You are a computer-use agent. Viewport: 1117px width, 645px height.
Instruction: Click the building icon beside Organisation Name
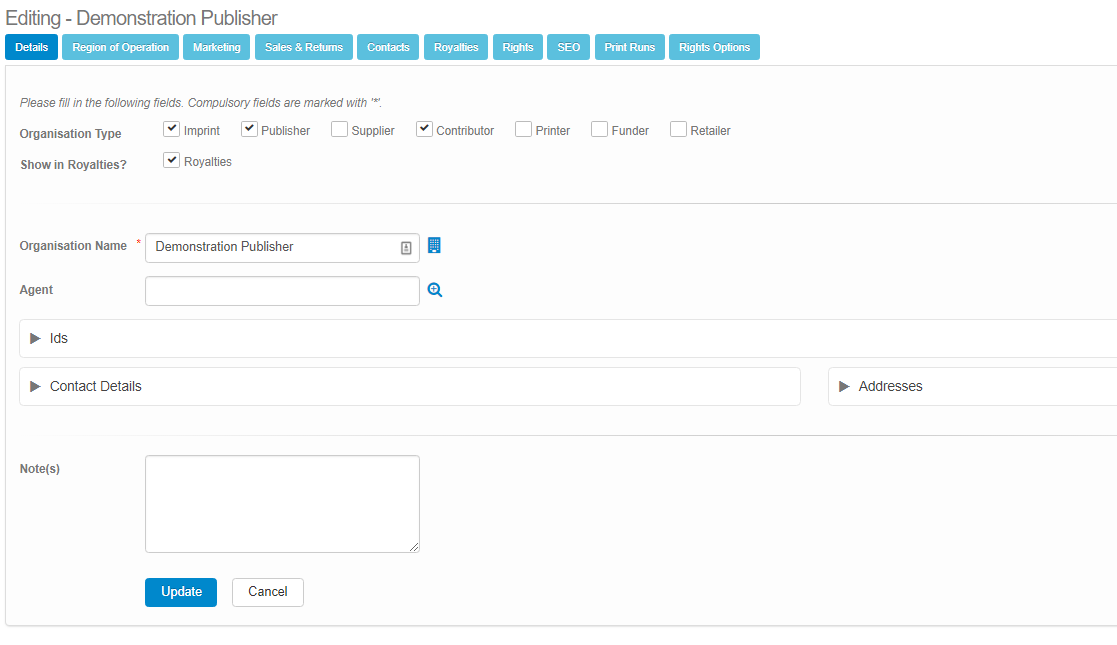[x=434, y=246]
